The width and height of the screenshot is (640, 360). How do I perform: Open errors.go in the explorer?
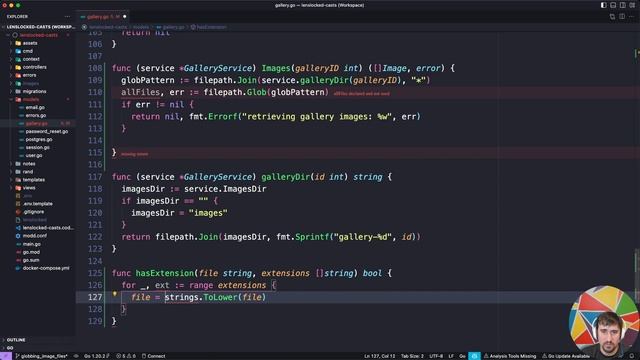click(36, 116)
